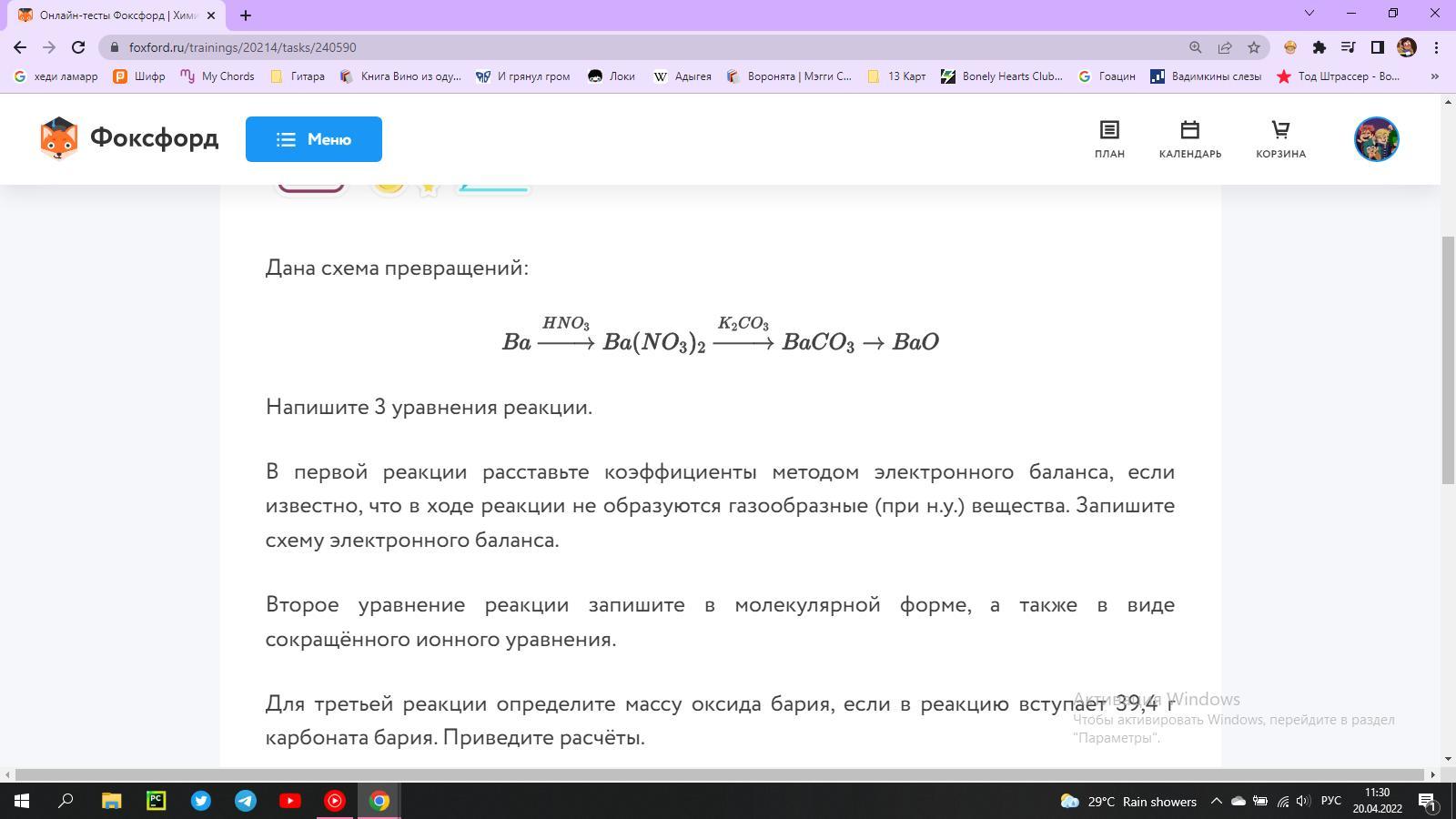
Task: Expand the tab search dropdown arrow
Action: [1309, 14]
